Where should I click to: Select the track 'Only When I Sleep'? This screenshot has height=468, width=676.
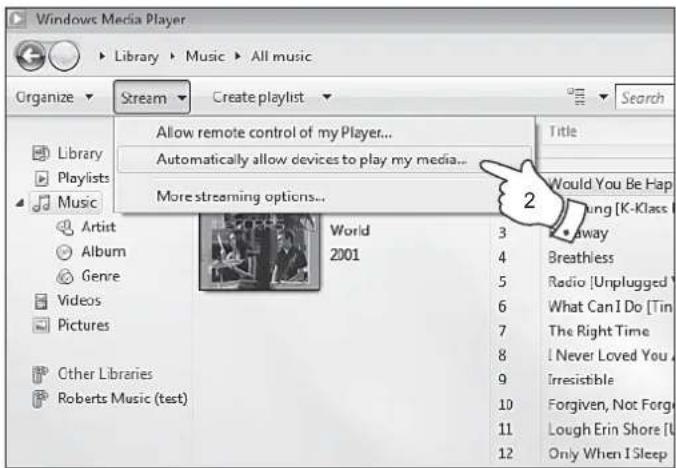(x=607, y=454)
